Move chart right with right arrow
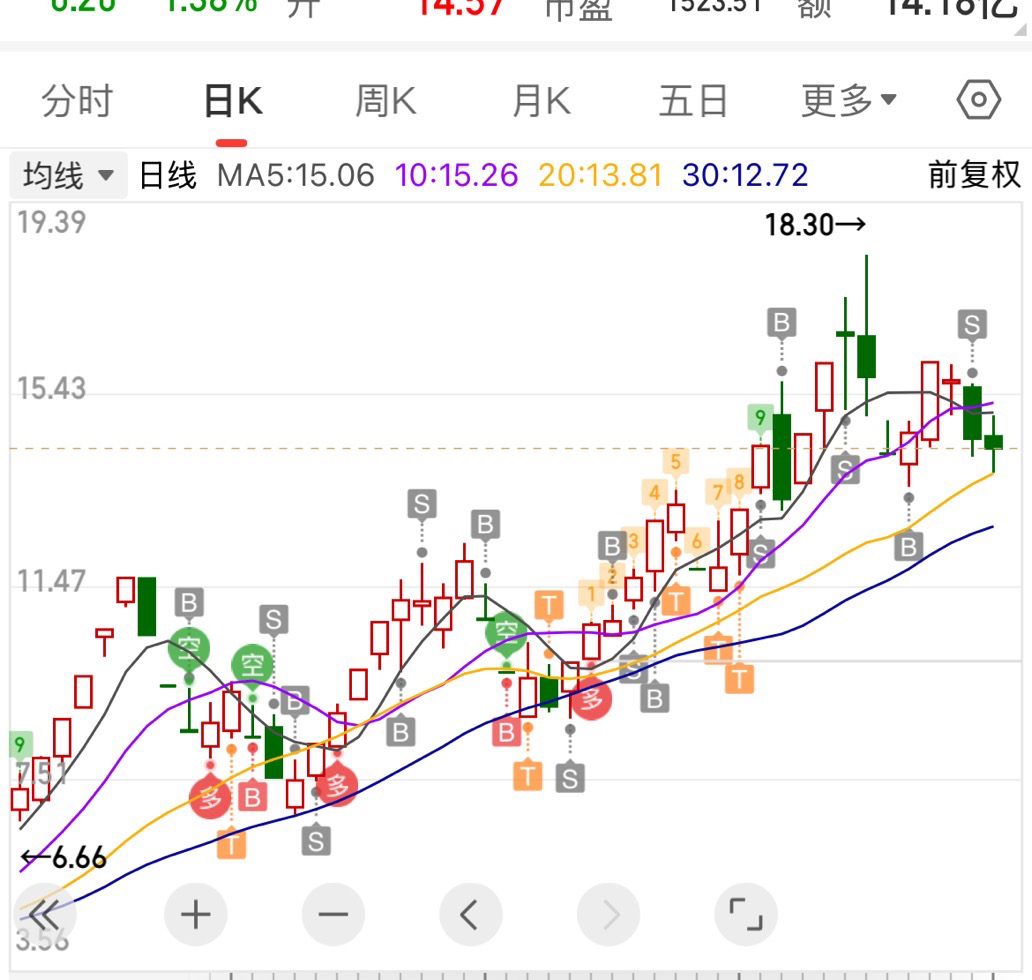 click(608, 915)
